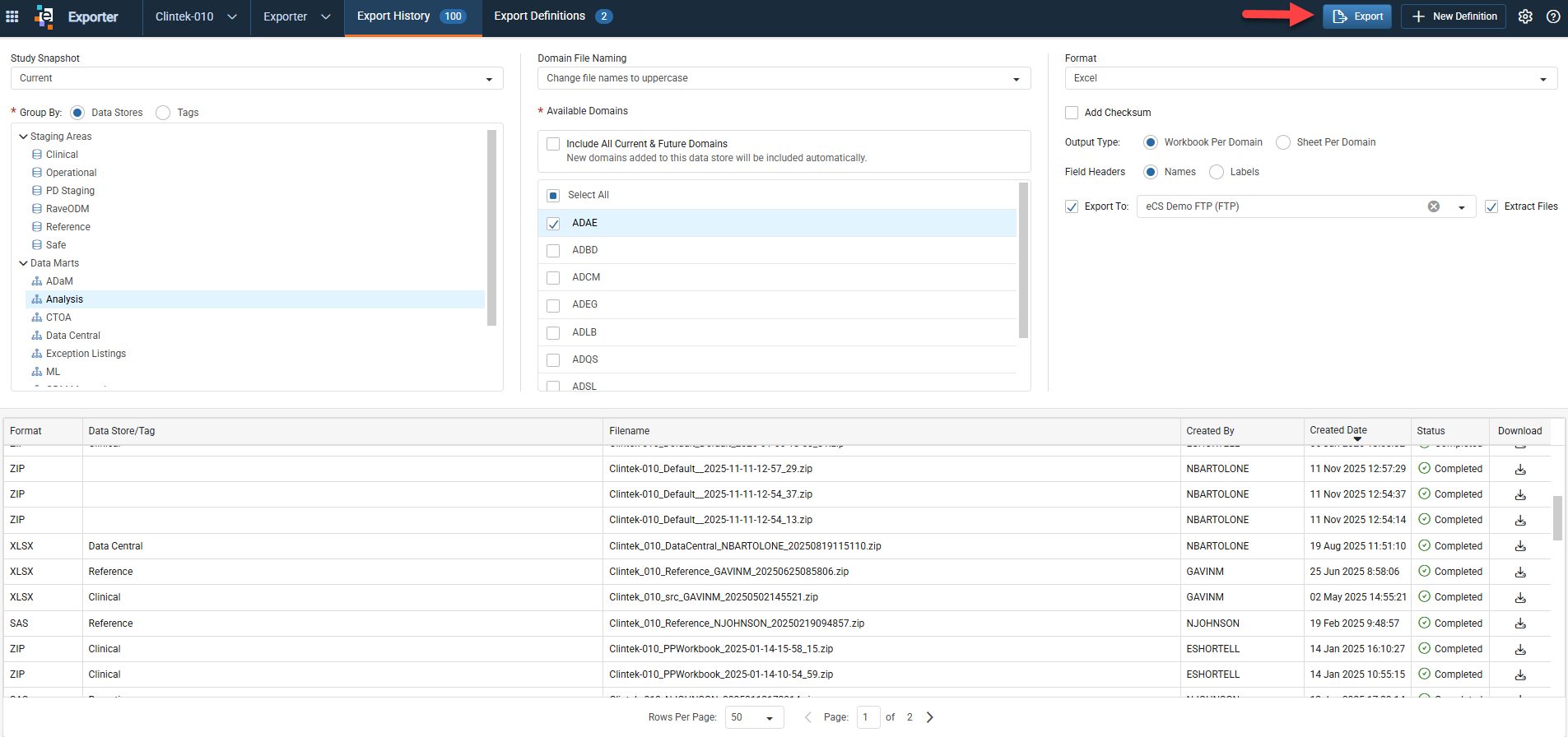The width and height of the screenshot is (1568, 737).
Task: Click the export history table scrollbar
Action: (1557, 517)
